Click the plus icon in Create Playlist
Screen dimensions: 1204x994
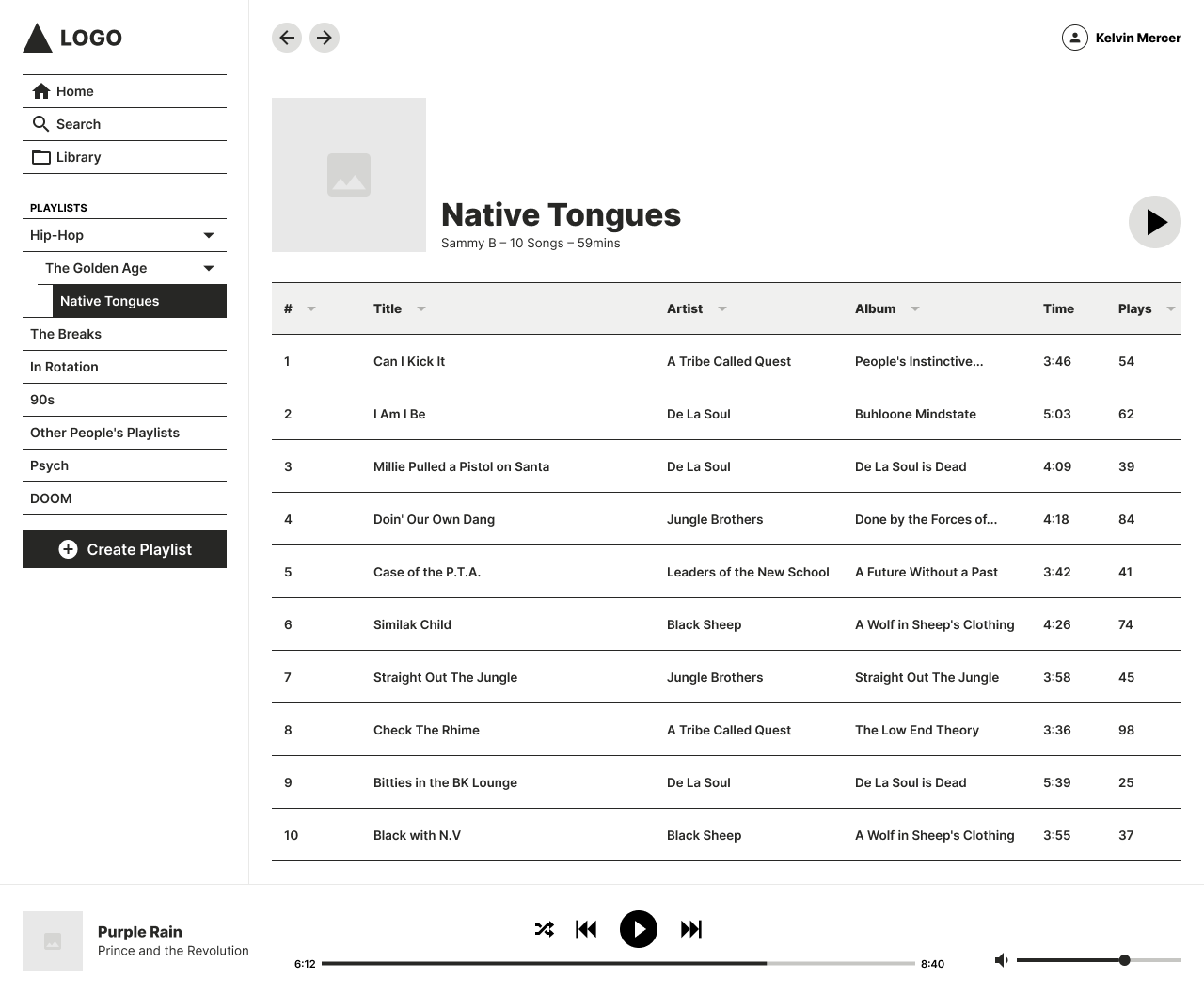click(68, 549)
